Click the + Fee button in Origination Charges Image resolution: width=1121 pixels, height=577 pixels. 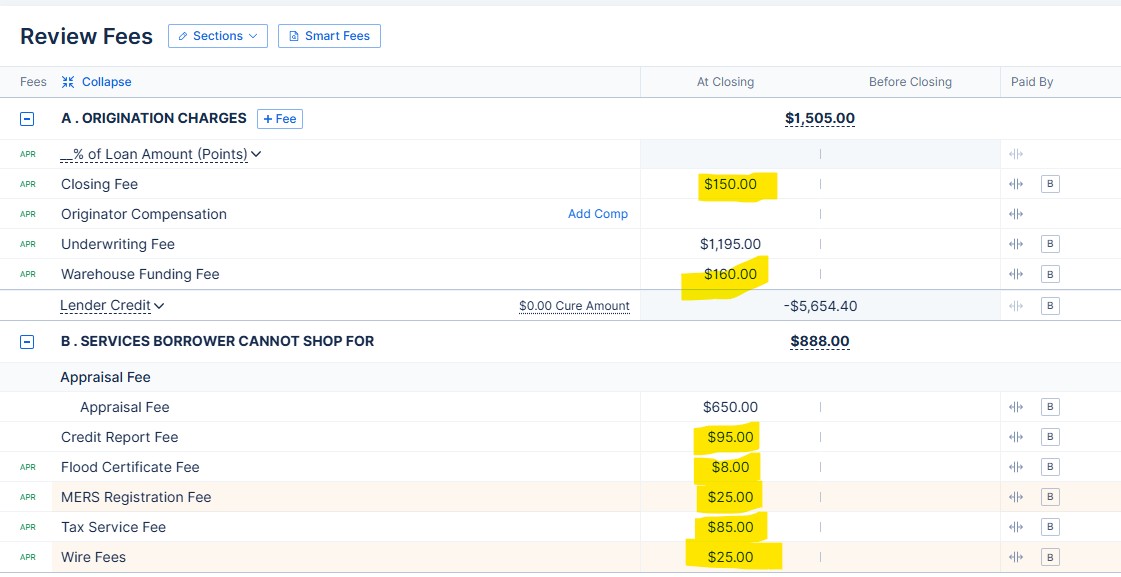coord(280,119)
